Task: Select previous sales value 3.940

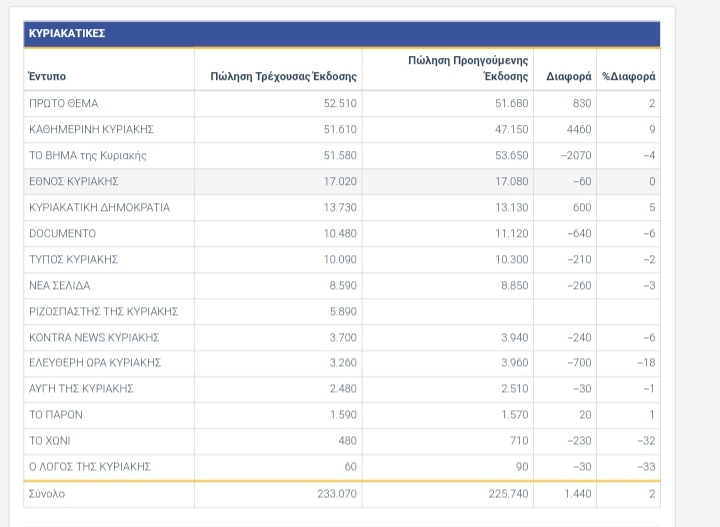Action: click(x=515, y=338)
